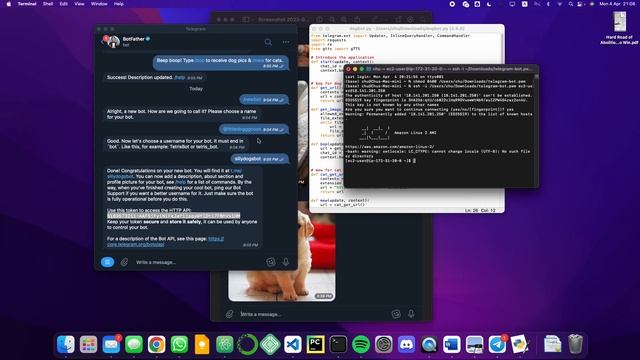Screen dimensions: 640x360
Task: Open Mail from the Dock
Action: coord(111,344)
